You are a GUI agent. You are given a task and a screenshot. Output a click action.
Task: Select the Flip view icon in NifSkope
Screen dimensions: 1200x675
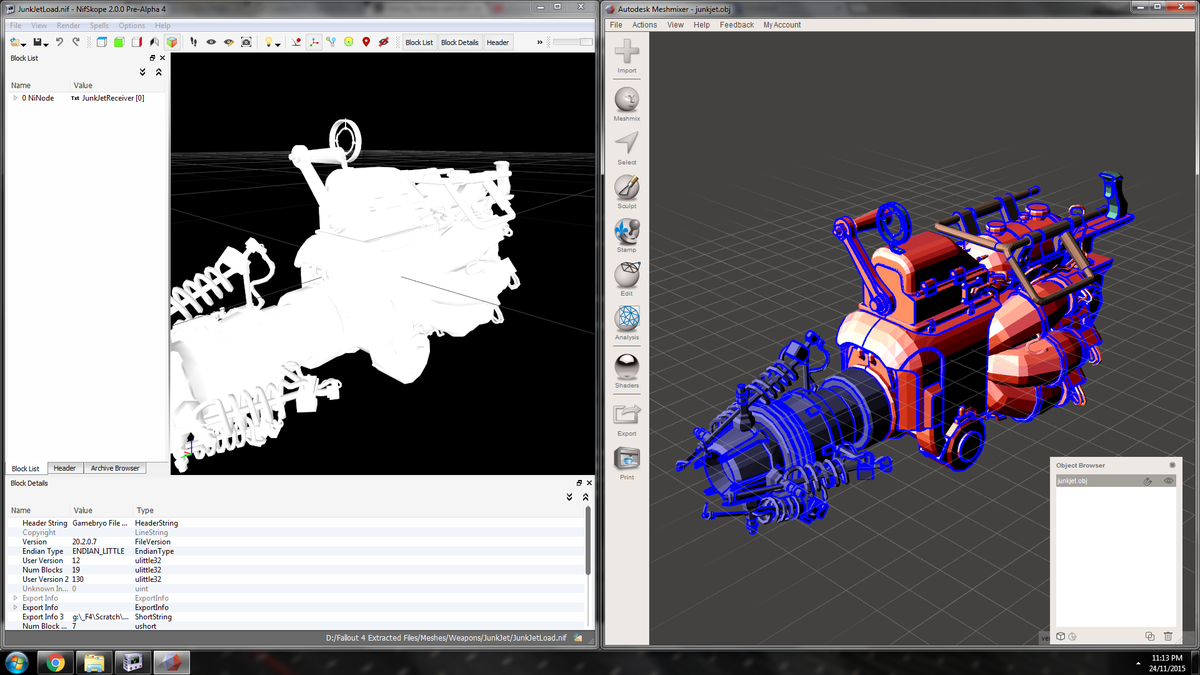[154, 42]
